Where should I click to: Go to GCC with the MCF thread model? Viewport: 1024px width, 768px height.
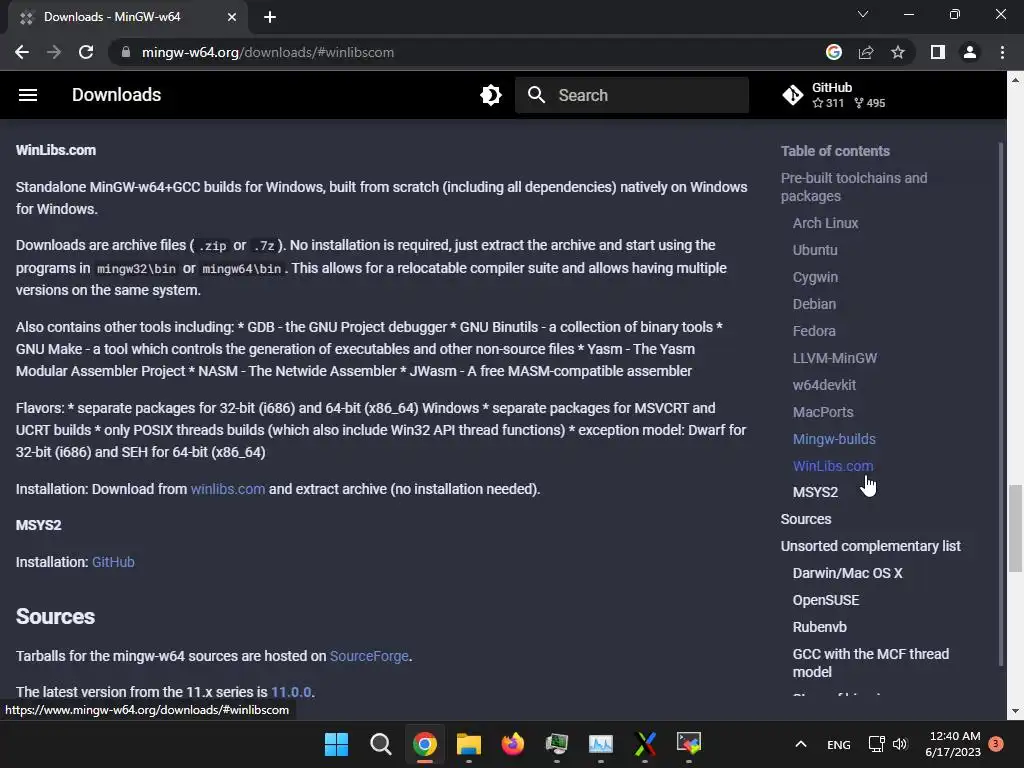click(871, 664)
